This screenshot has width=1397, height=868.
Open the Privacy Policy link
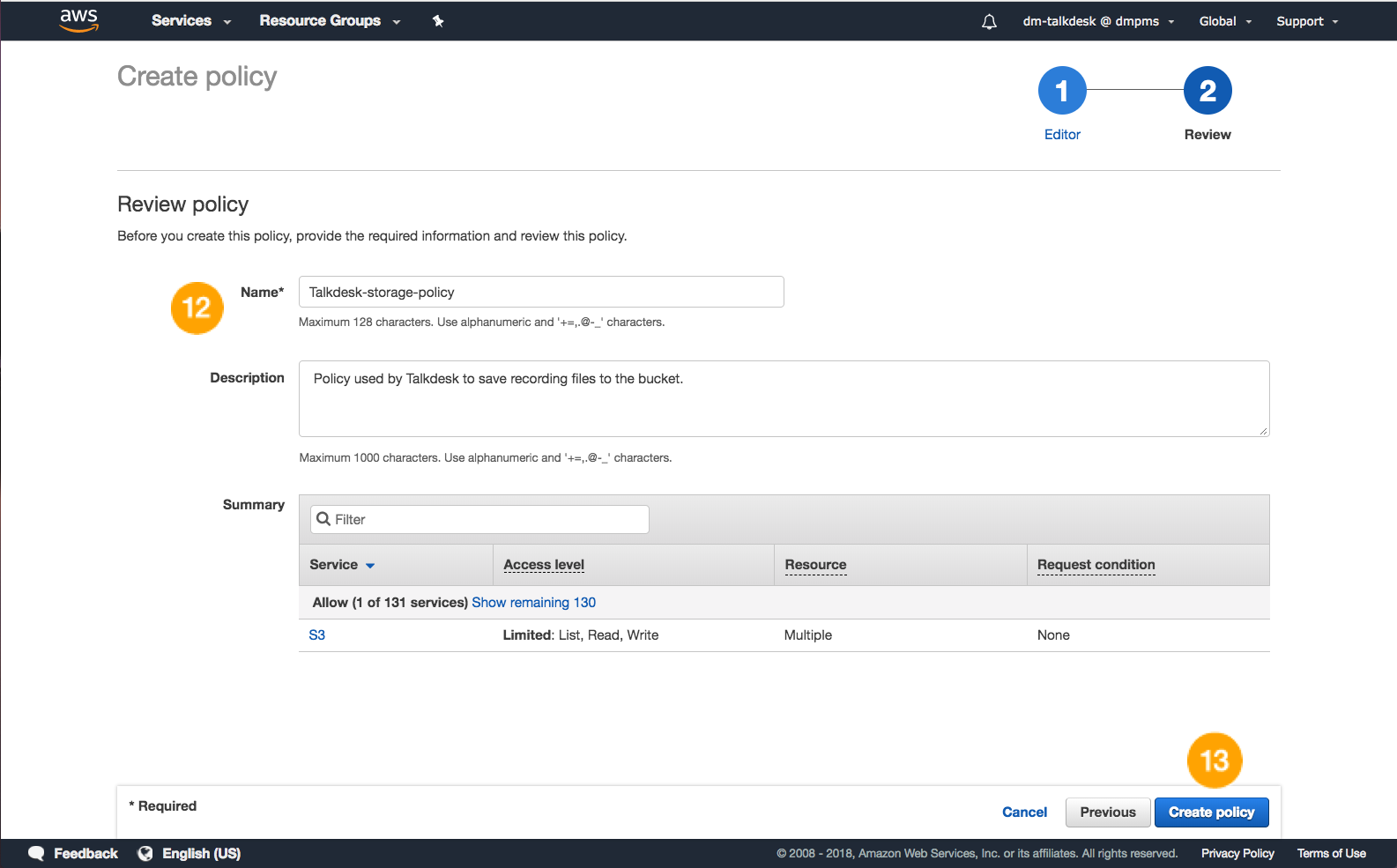tap(1237, 853)
